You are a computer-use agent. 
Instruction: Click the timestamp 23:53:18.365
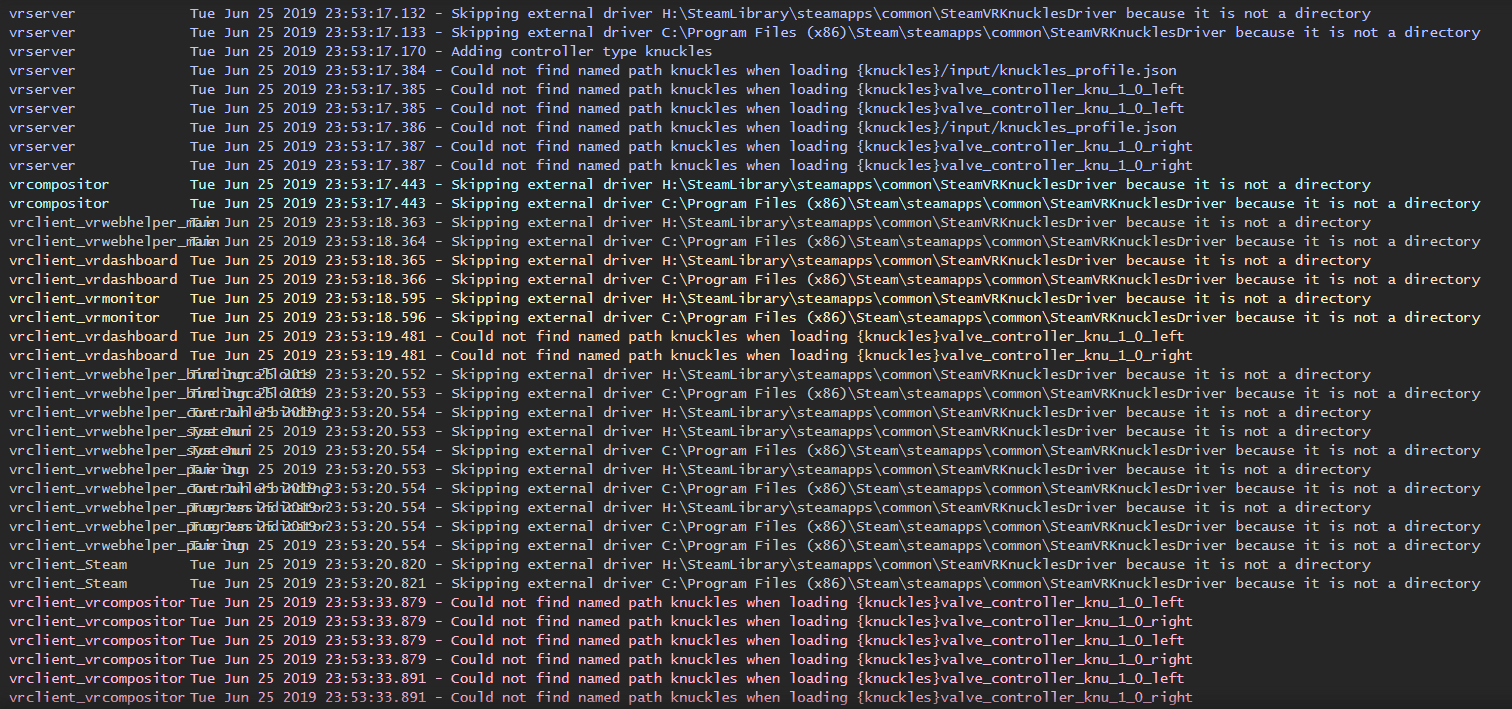point(375,260)
